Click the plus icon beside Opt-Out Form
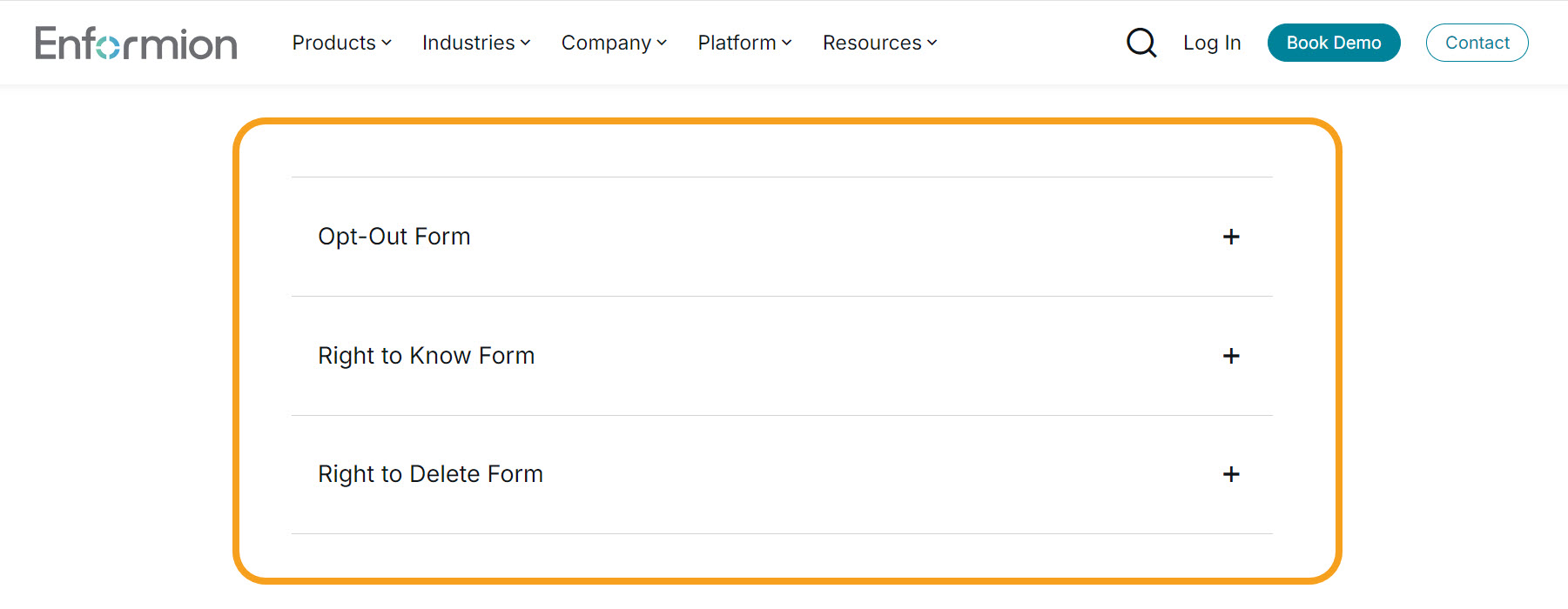Image resolution: width=1568 pixels, height=609 pixels. (x=1231, y=236)
